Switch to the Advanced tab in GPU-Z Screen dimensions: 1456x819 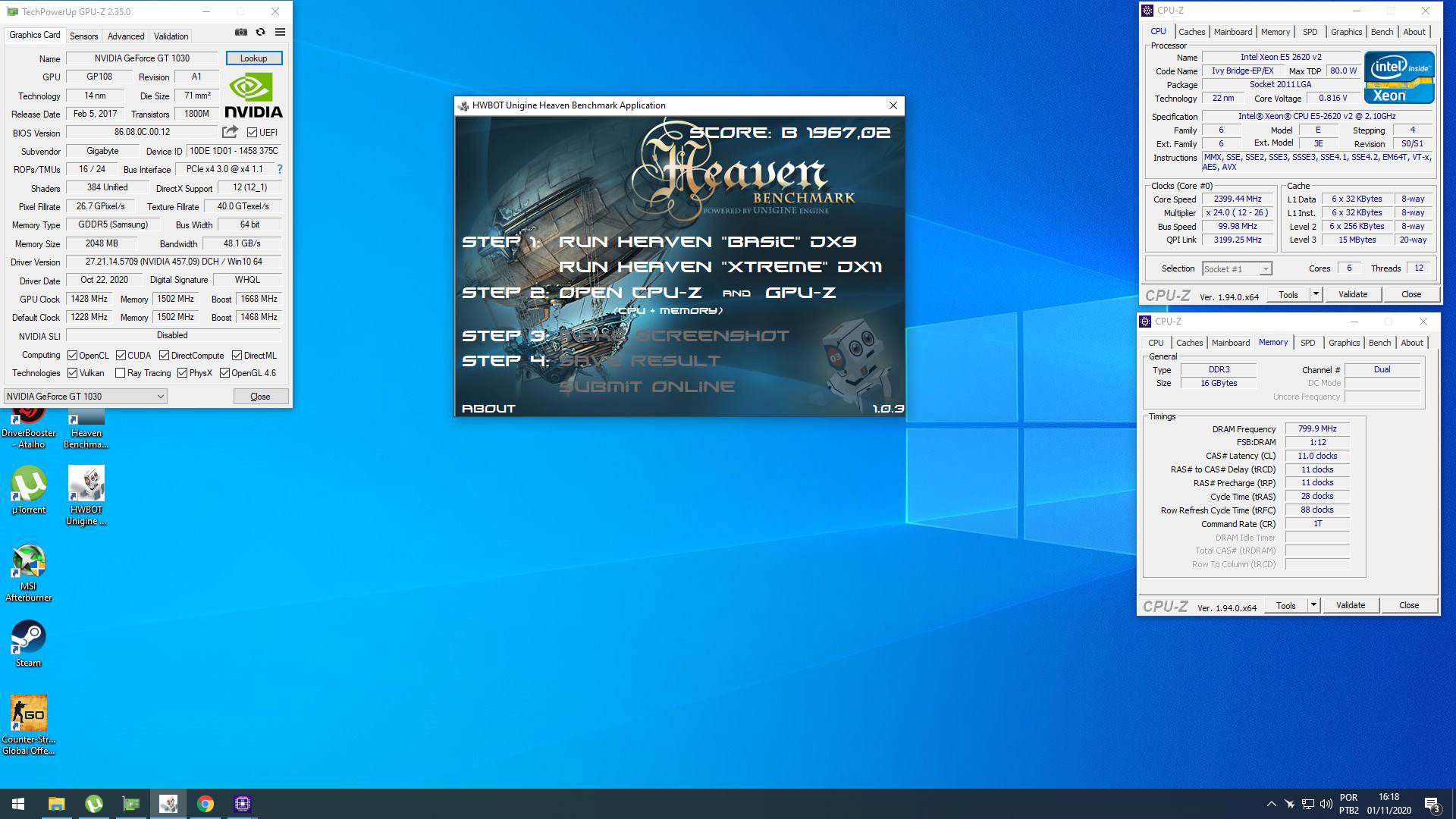126,36
